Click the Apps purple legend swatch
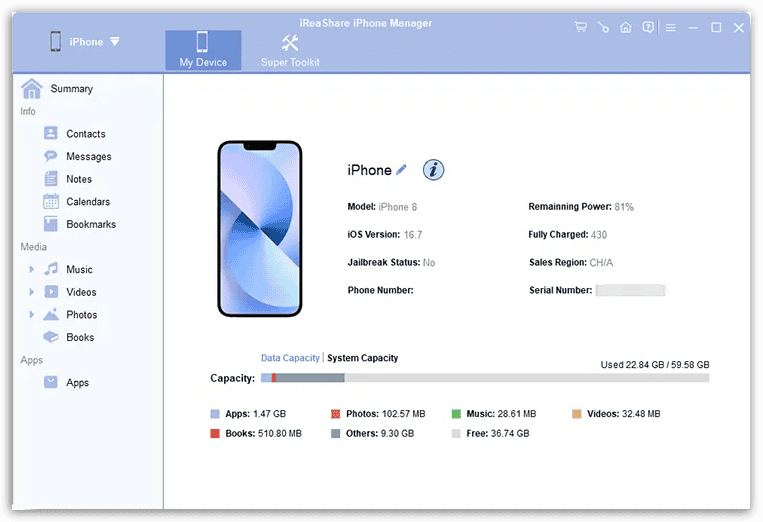 [x=215, y=414]
